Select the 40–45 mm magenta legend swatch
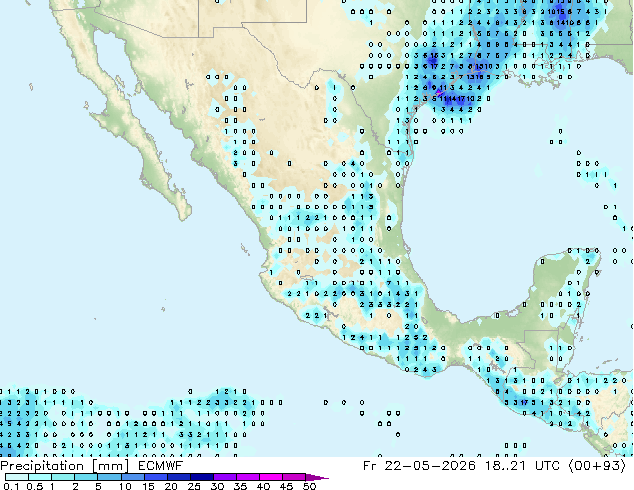This screenshot has height=490, width=634. click(271, 477)
